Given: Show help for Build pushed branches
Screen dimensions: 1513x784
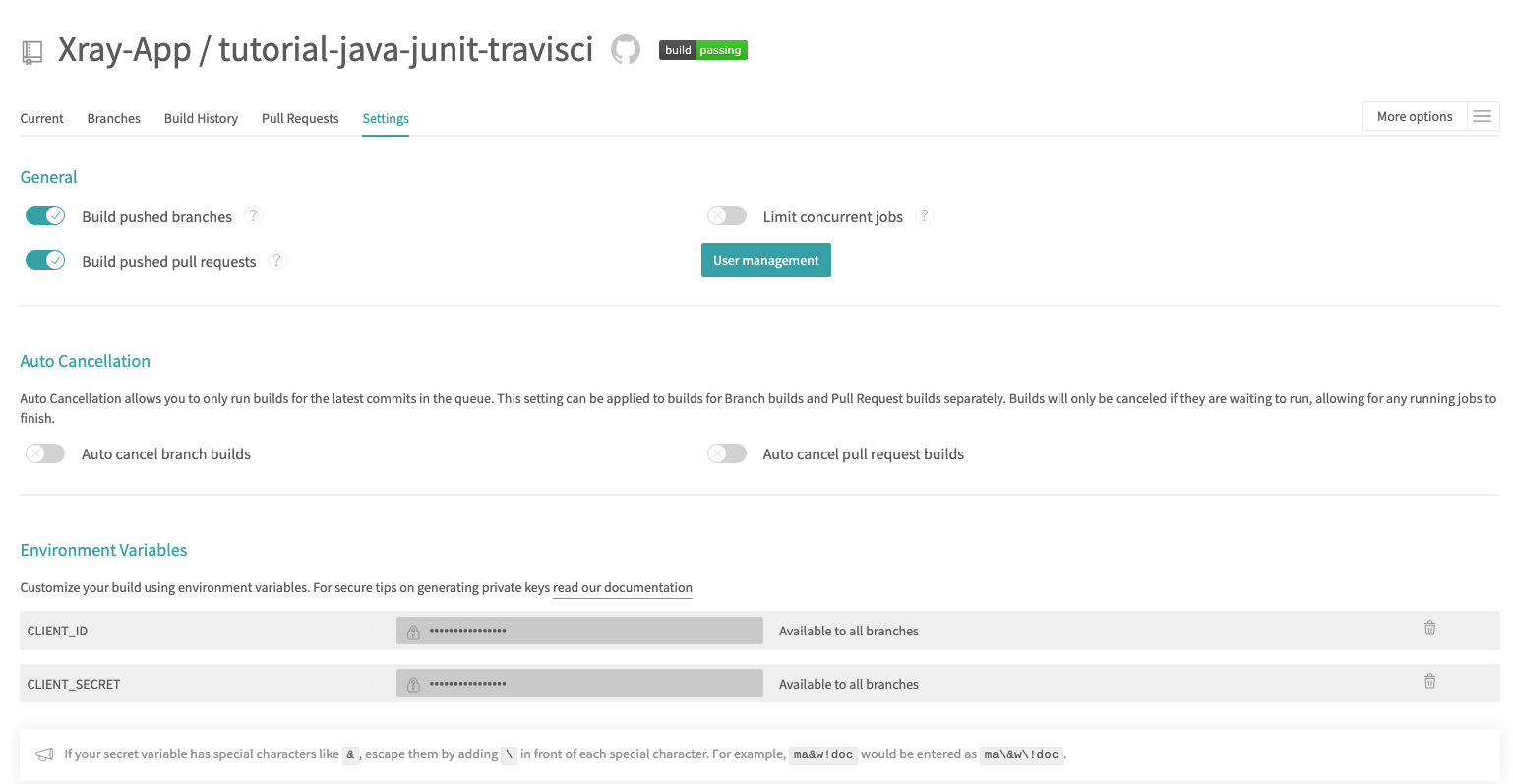Looking at the screenshot, I should click(x=253, y=215).
